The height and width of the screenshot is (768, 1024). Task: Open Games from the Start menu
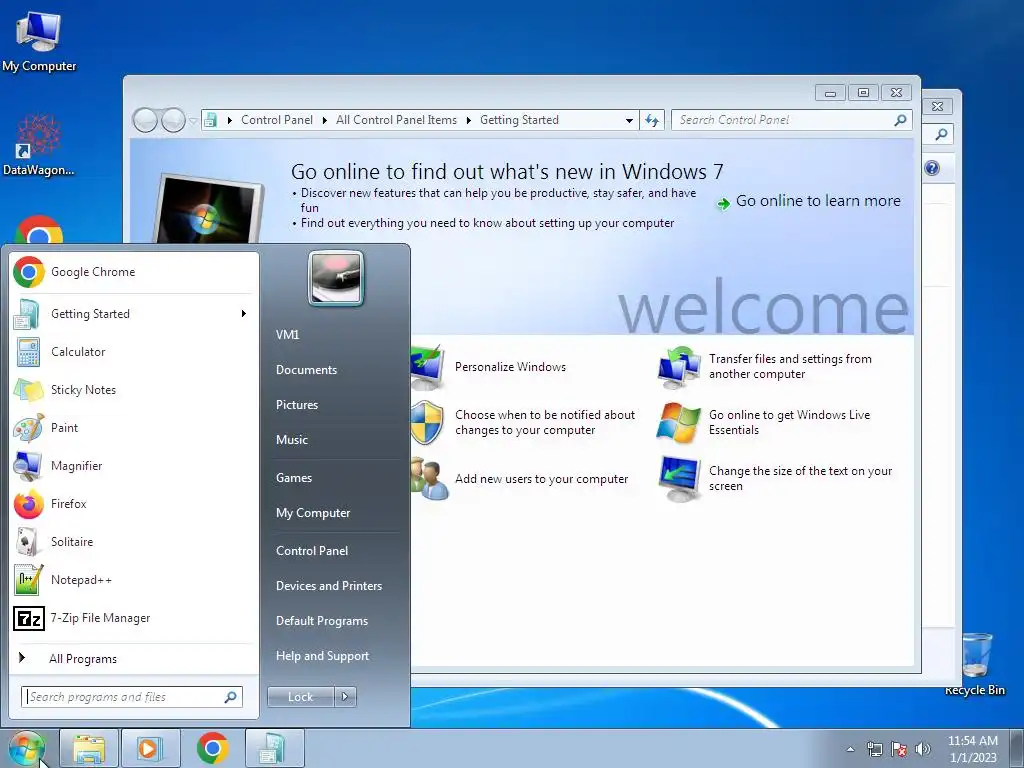pyautogui.click(x=334, y=478)
